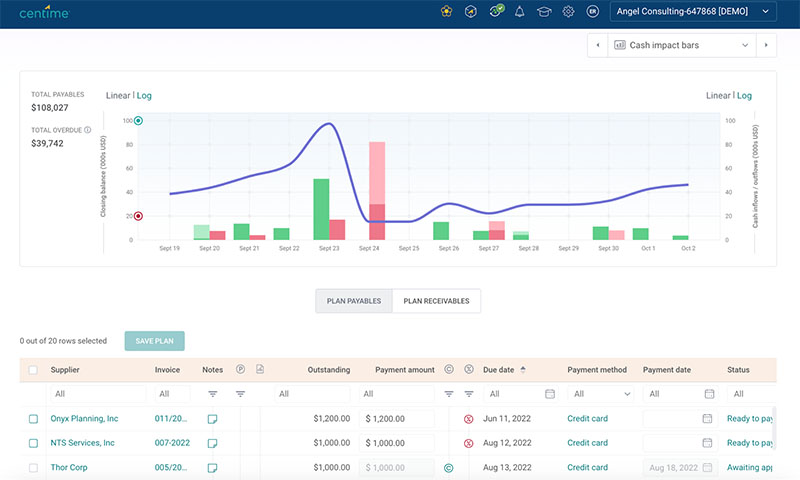Open the Due date filter calendar
Screen dimensions: 800x480
550,394
